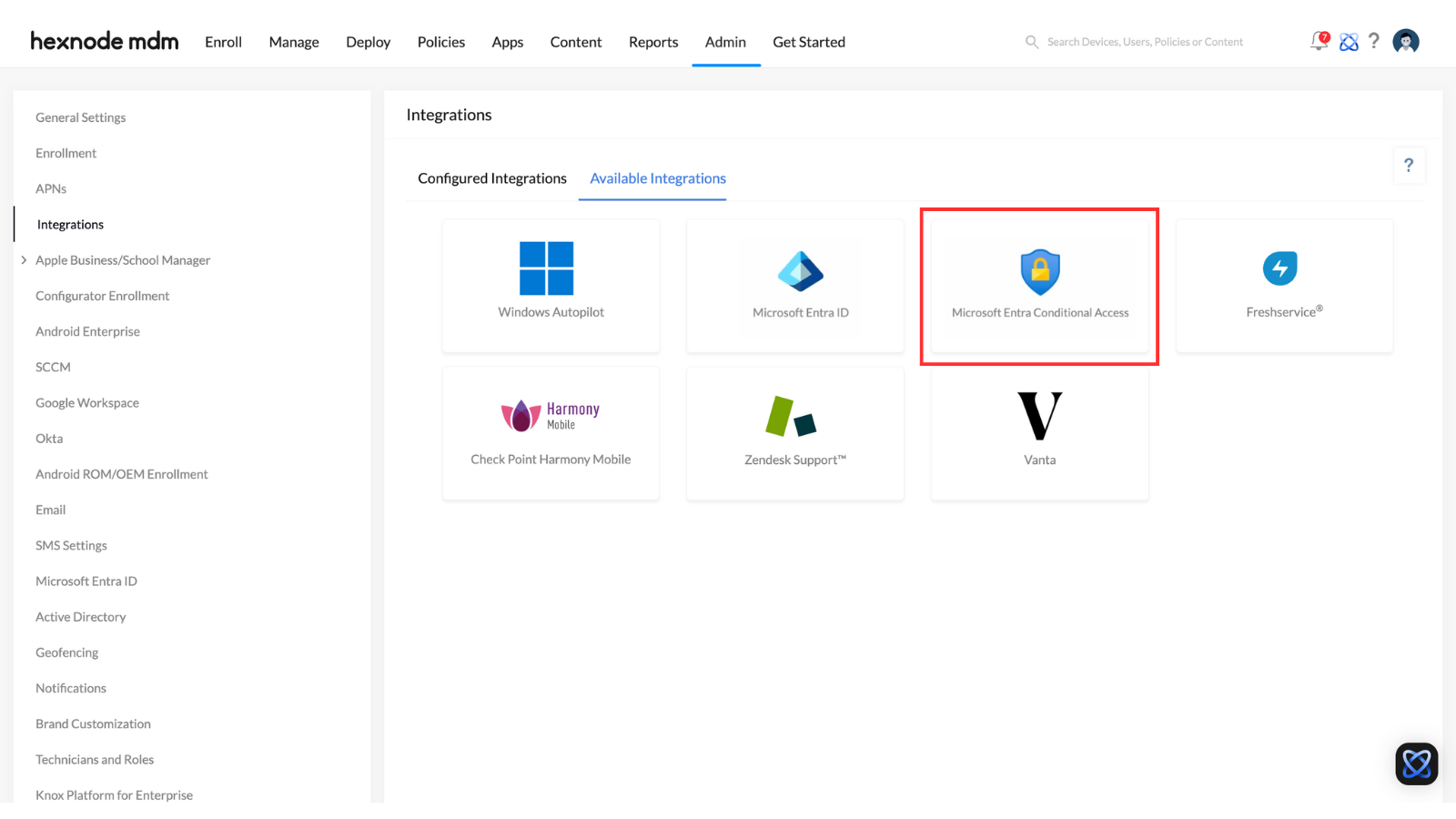Switch to the Configured Integrations tab
The width and height of the screenshot is (1456, 819).
click(x=491, y=178)
